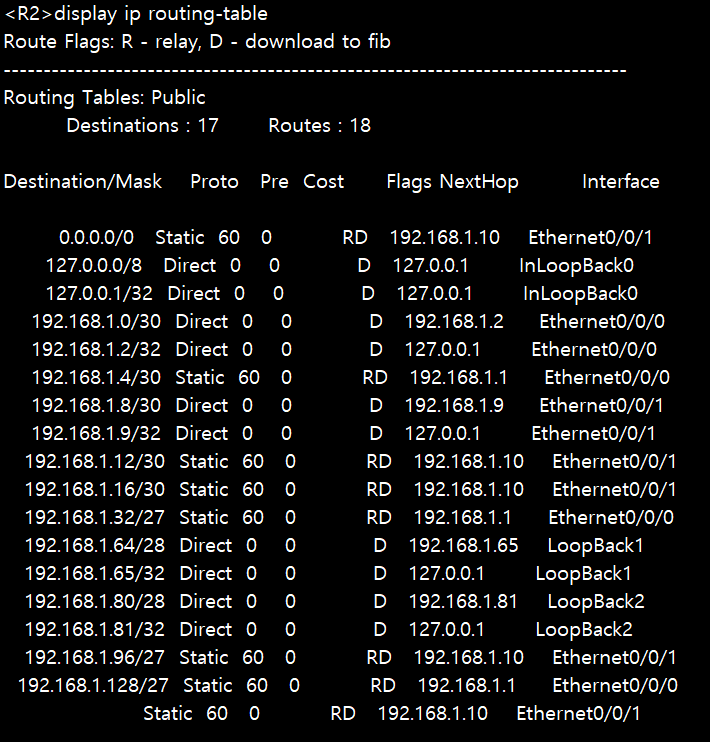
Task: Click 'Direct' protocol in the 192.168.1.80/28 row
Action: (206, 601)
